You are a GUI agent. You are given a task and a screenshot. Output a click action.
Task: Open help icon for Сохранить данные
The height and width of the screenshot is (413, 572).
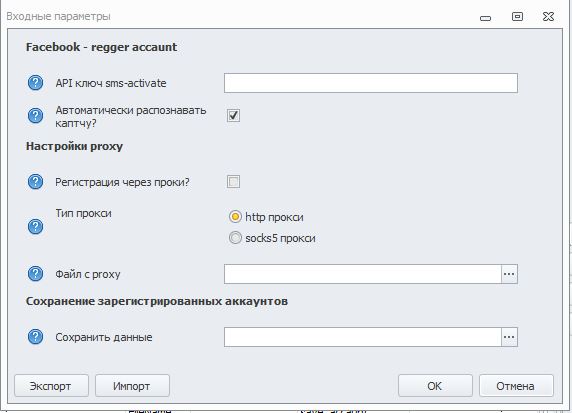[35, 337]
